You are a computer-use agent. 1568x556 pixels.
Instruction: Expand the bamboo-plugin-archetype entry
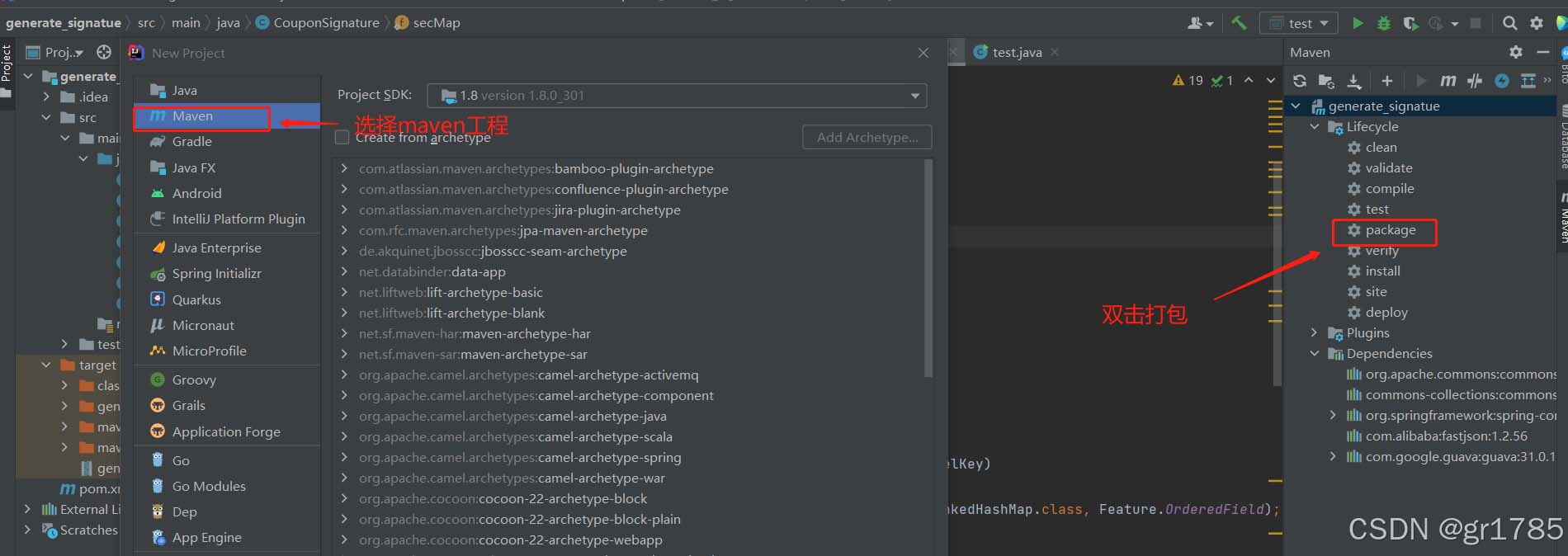(x=344, y=168)
